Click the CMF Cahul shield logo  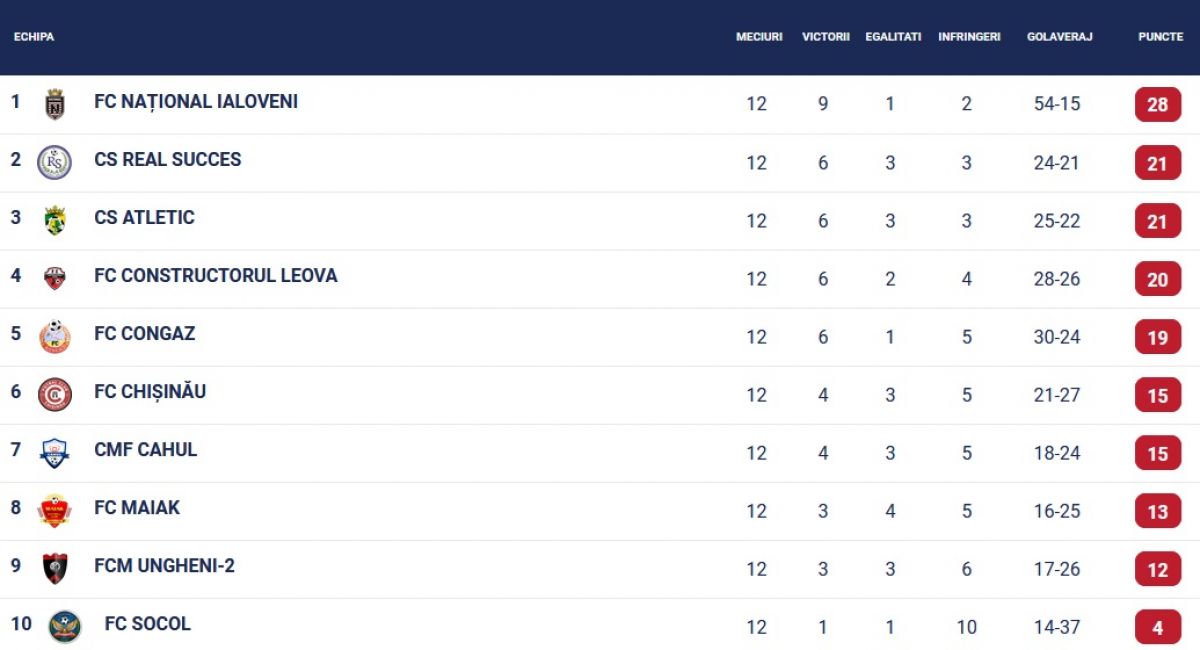point(55,452)
